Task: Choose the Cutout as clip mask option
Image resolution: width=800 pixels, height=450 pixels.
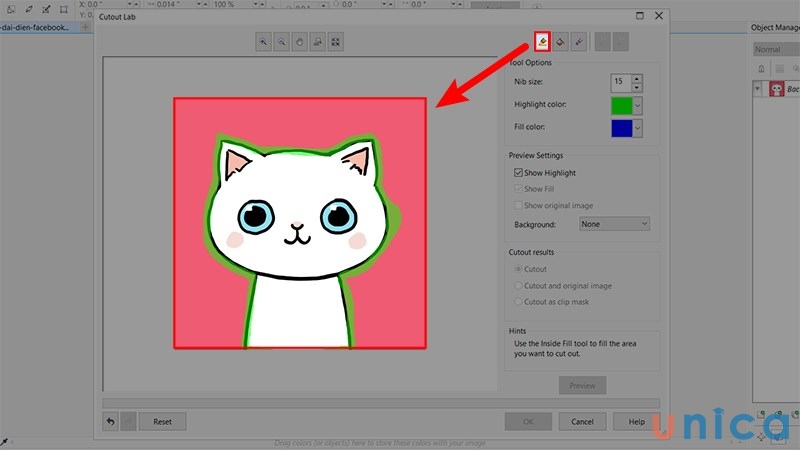Action: [x=518, y=301]
